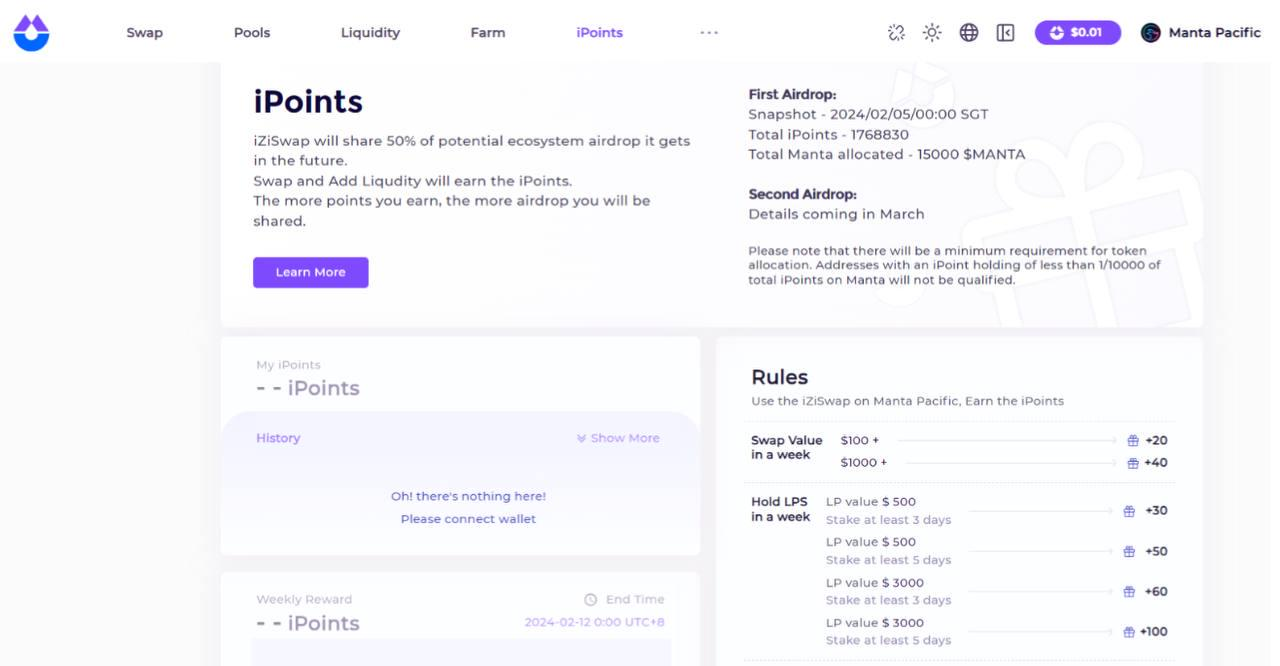Click the Please connect wallet message

(468, 519)
